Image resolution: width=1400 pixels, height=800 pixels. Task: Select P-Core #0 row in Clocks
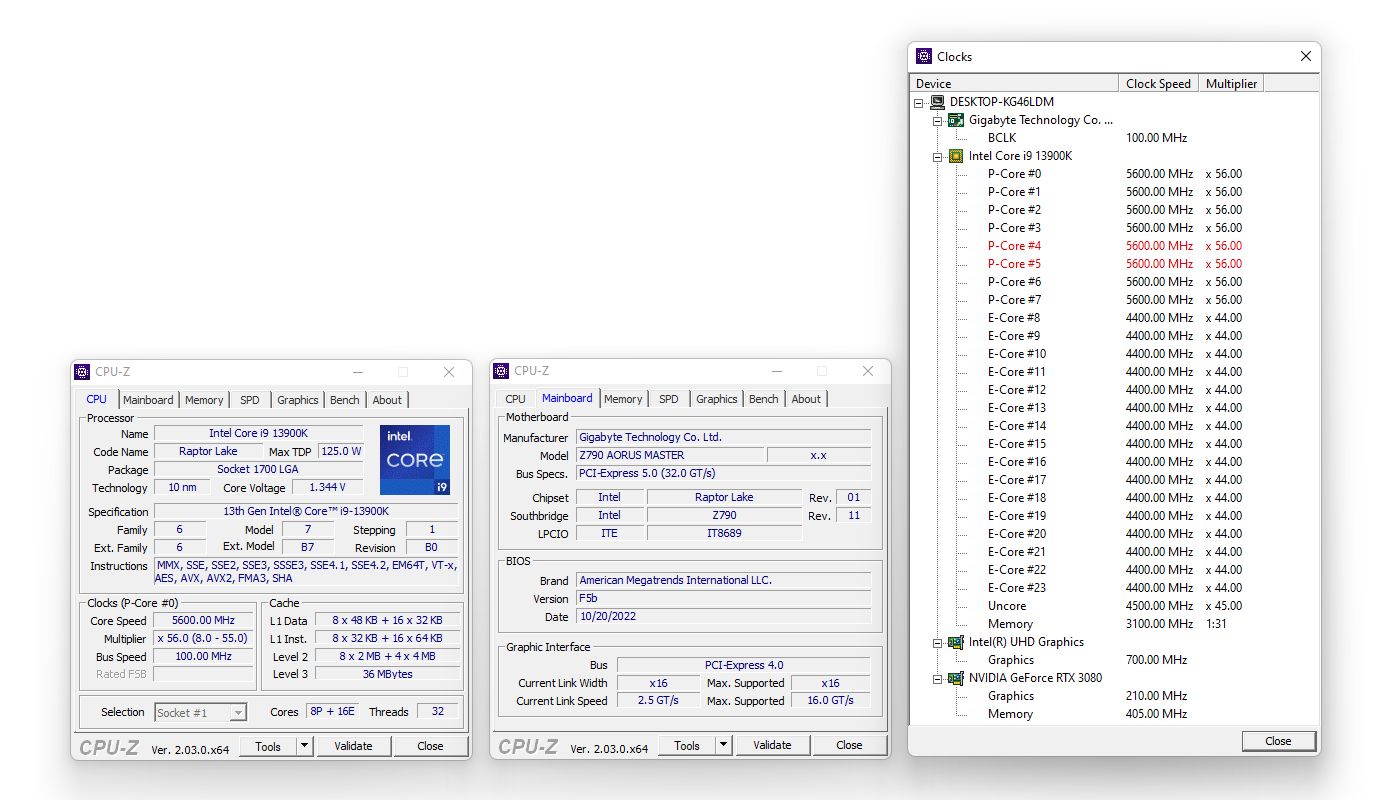pyautogui.click(x=1014, y=174)
